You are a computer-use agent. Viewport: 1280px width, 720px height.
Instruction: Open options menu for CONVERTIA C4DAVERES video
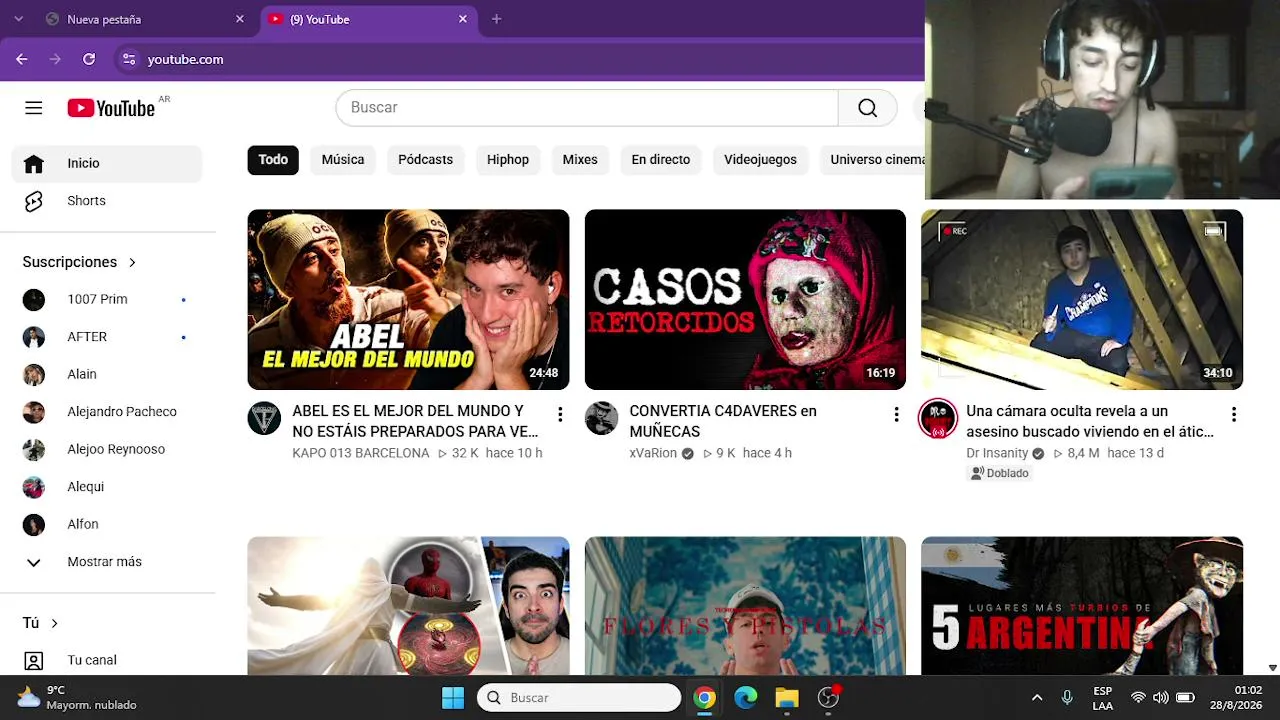coord(896,414)
